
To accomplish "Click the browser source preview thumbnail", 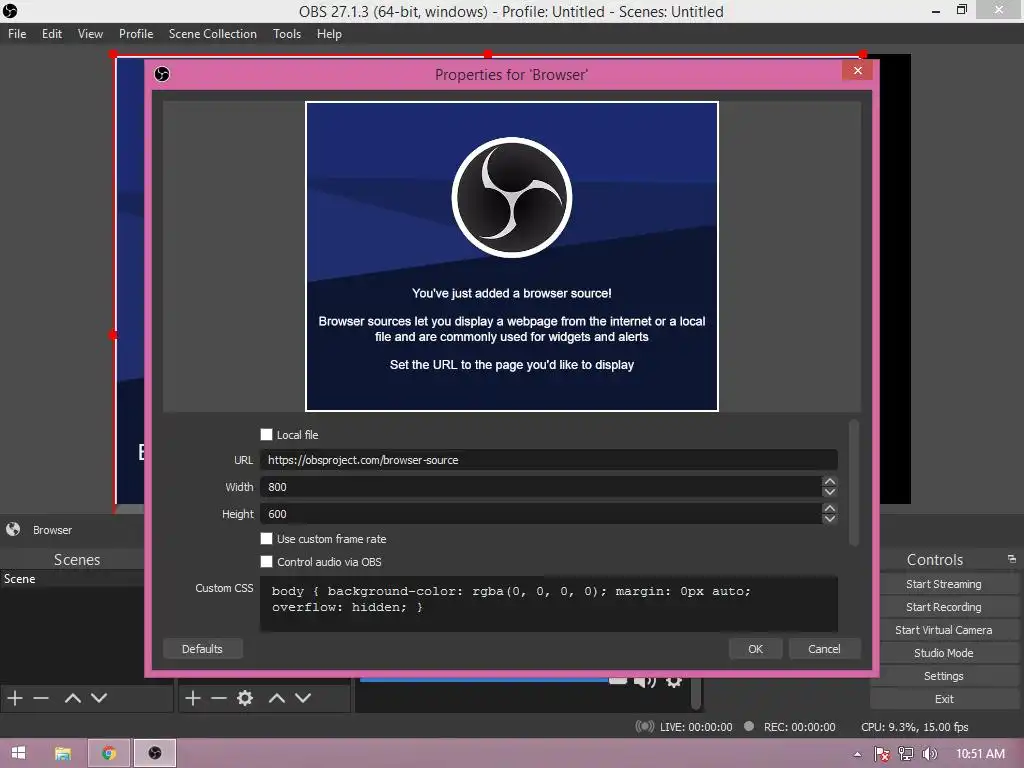I will coord(512,256).
